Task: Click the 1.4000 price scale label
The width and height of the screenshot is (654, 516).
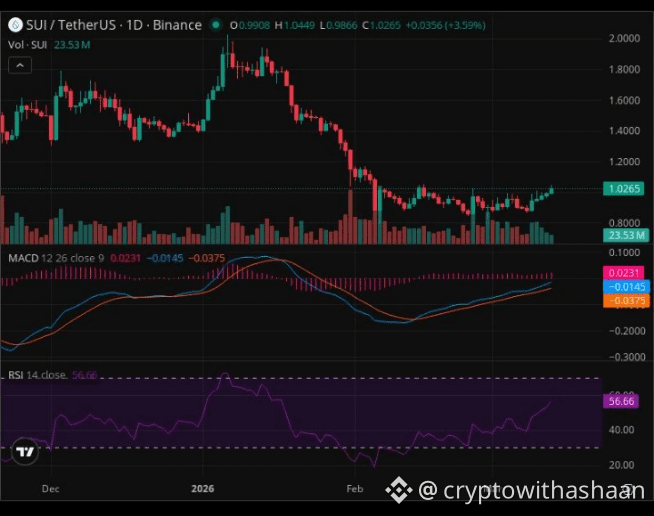Action: pos(624,131)
